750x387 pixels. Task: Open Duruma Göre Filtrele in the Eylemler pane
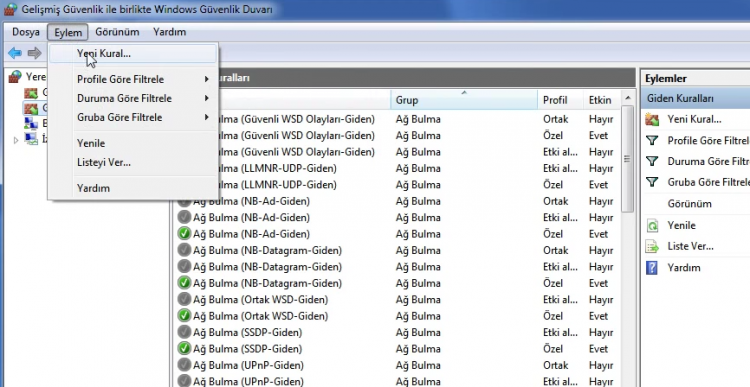click(x=708, y=161)
